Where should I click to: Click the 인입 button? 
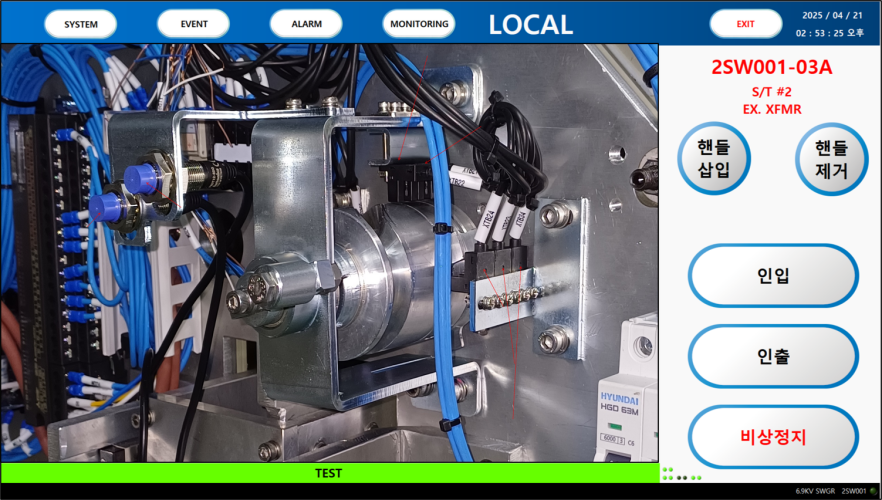tap(773, 276)
